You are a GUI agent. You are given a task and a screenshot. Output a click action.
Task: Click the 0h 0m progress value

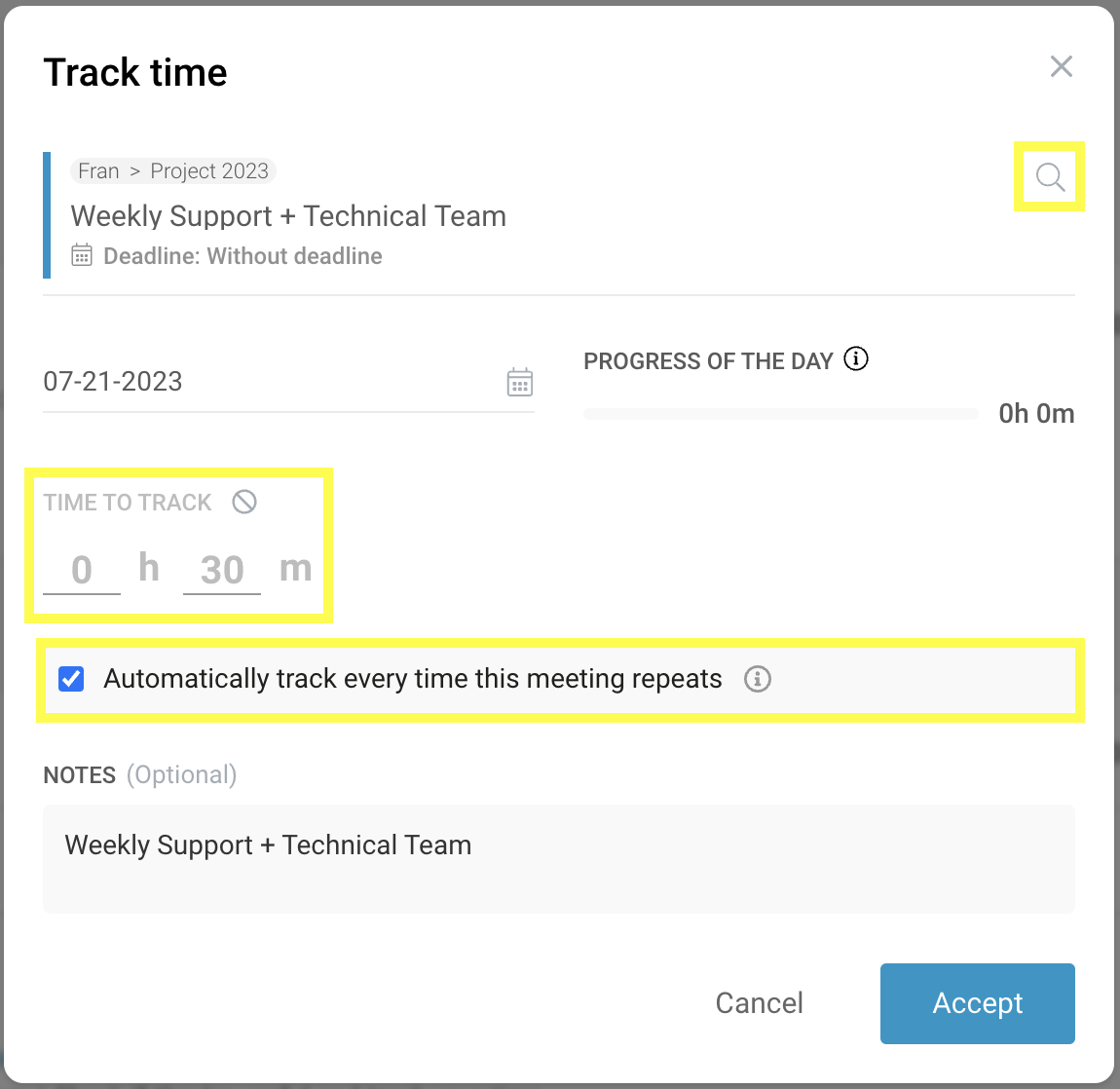(x=1036, y=414)
